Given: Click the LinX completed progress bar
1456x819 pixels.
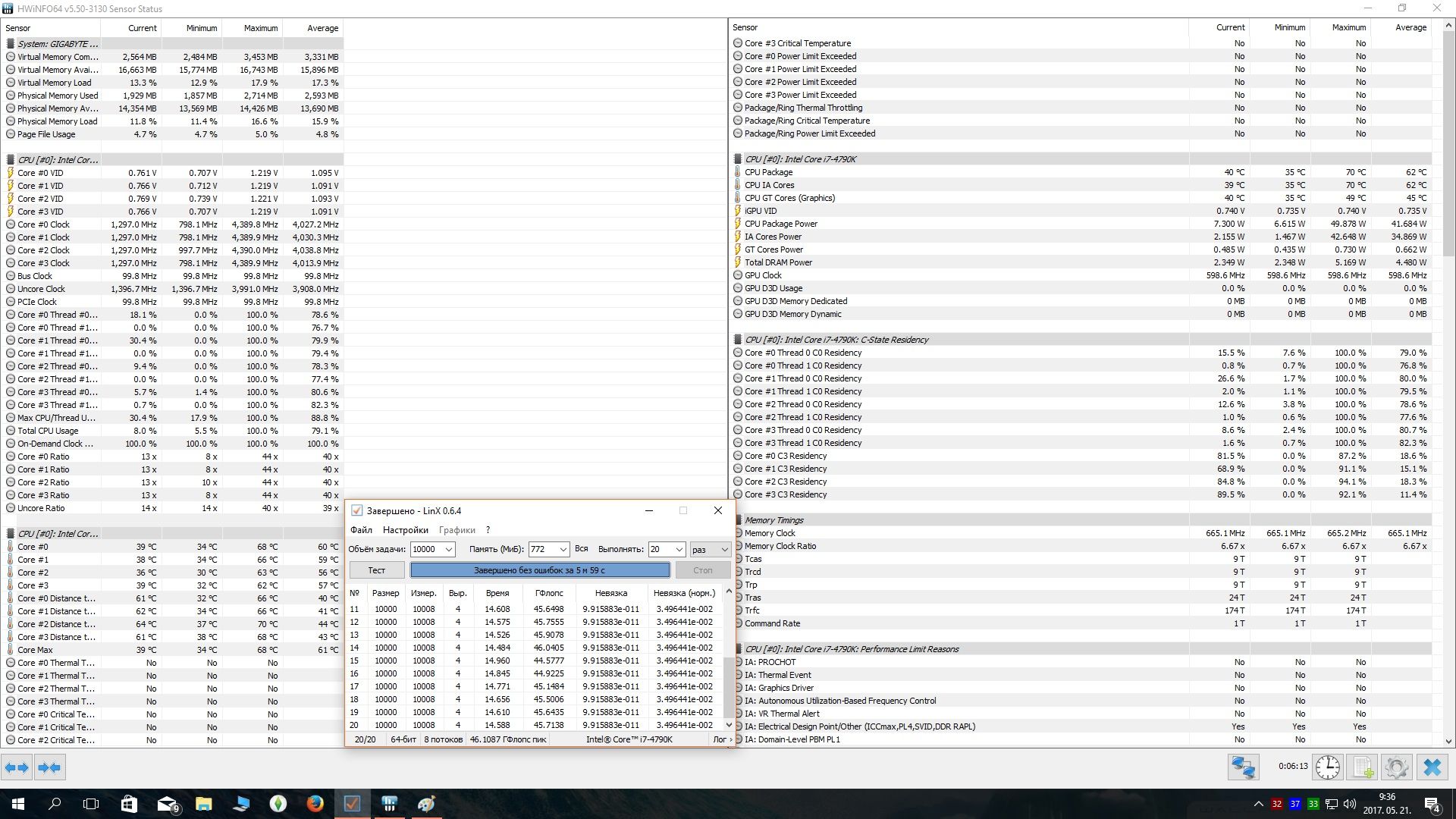Looking at the screenshot, I should [x=540, y=570].
